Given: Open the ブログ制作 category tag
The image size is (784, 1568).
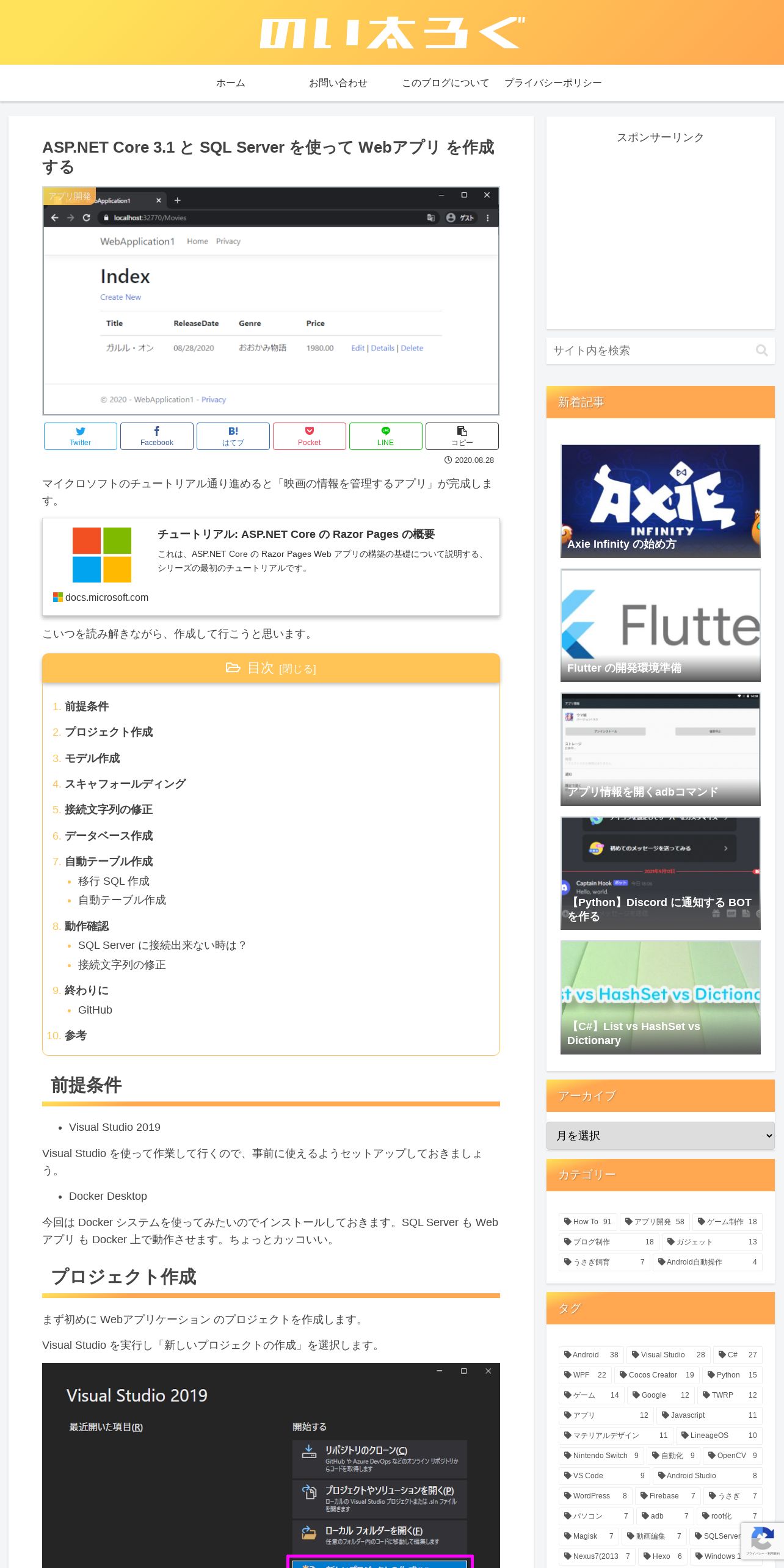Looking at the screenshot, I should pos(609,1242).
